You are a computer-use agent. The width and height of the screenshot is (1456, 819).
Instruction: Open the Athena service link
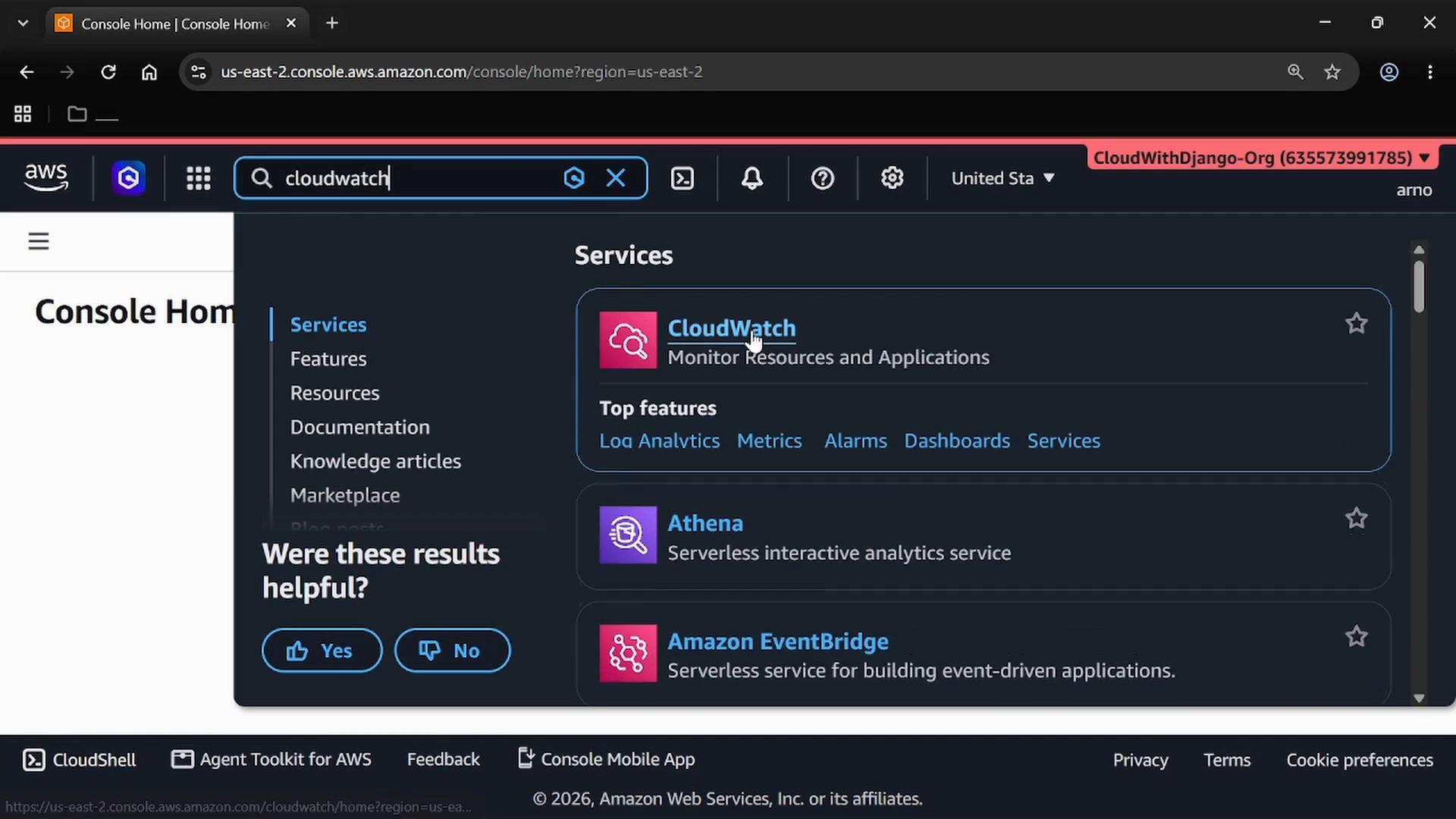(704, 523)
